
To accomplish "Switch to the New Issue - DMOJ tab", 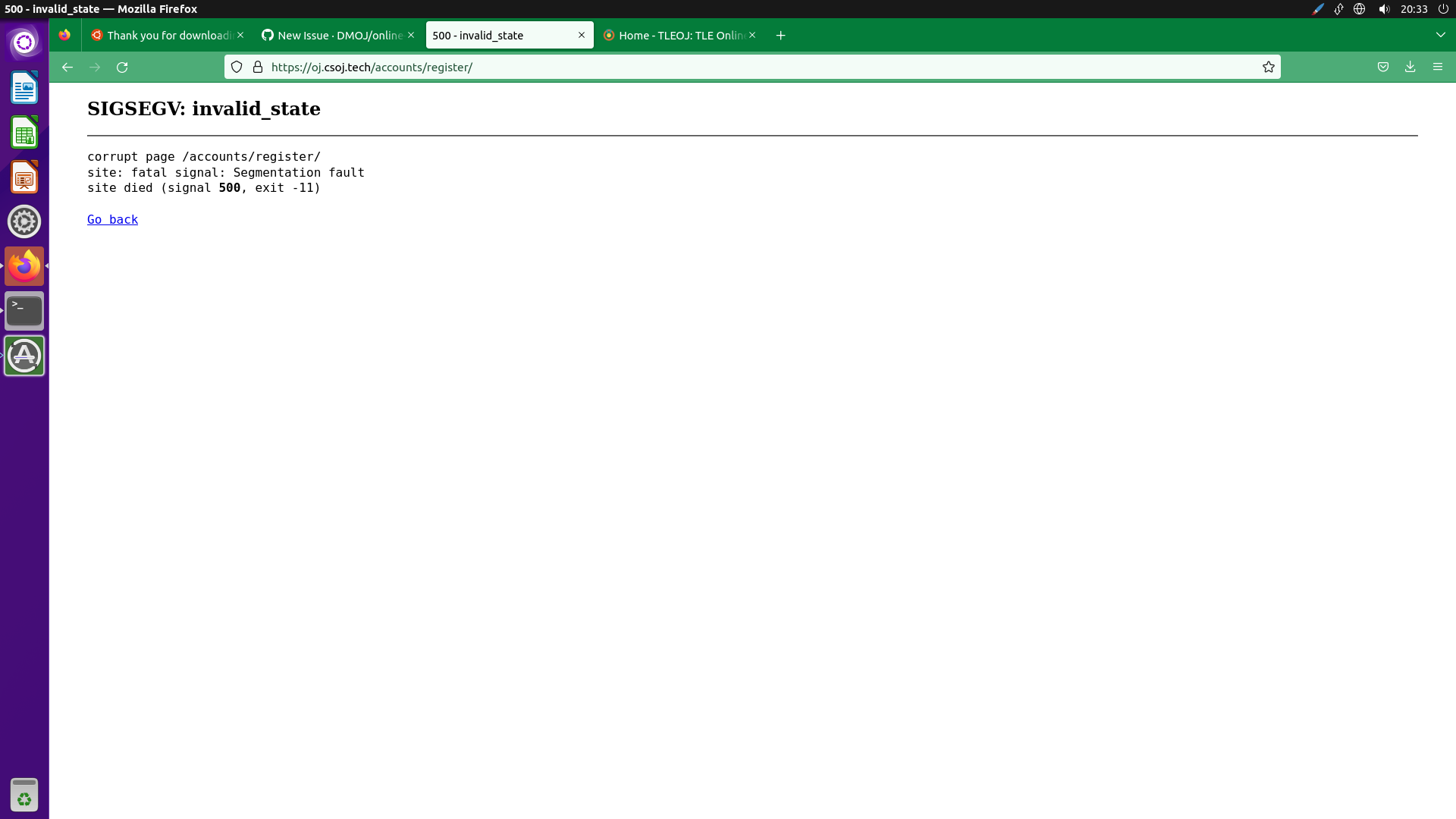I will (x=334, y=35).
